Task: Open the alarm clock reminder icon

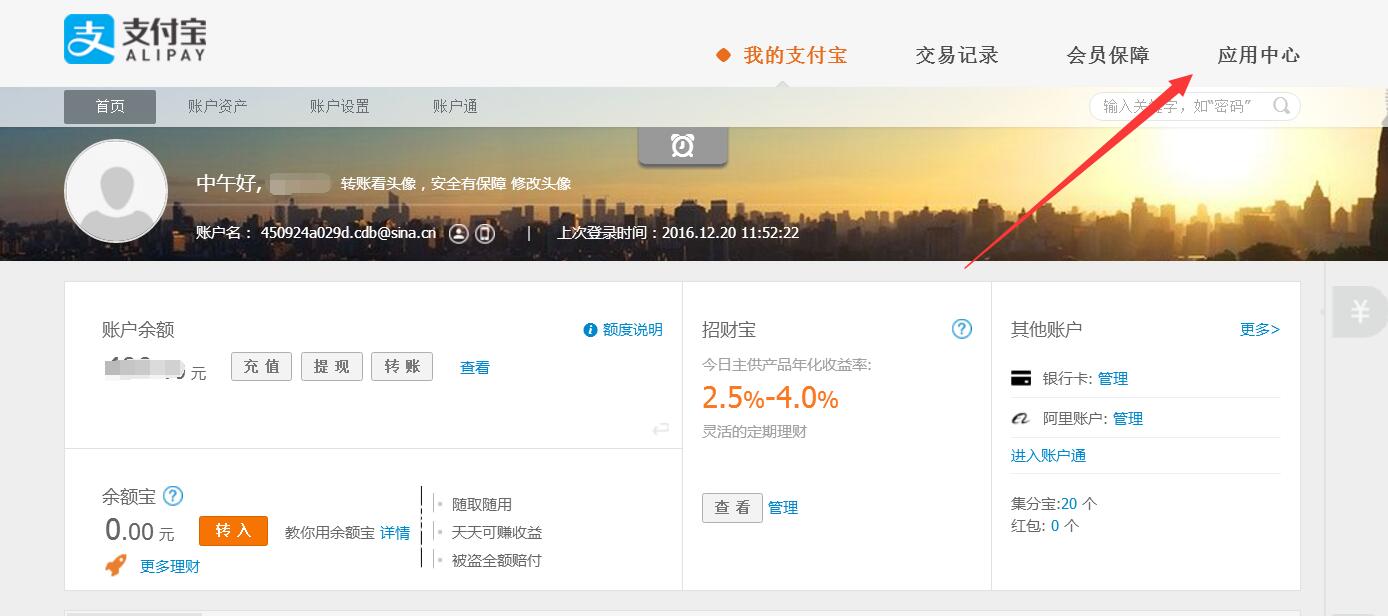Action: [683, 146]
